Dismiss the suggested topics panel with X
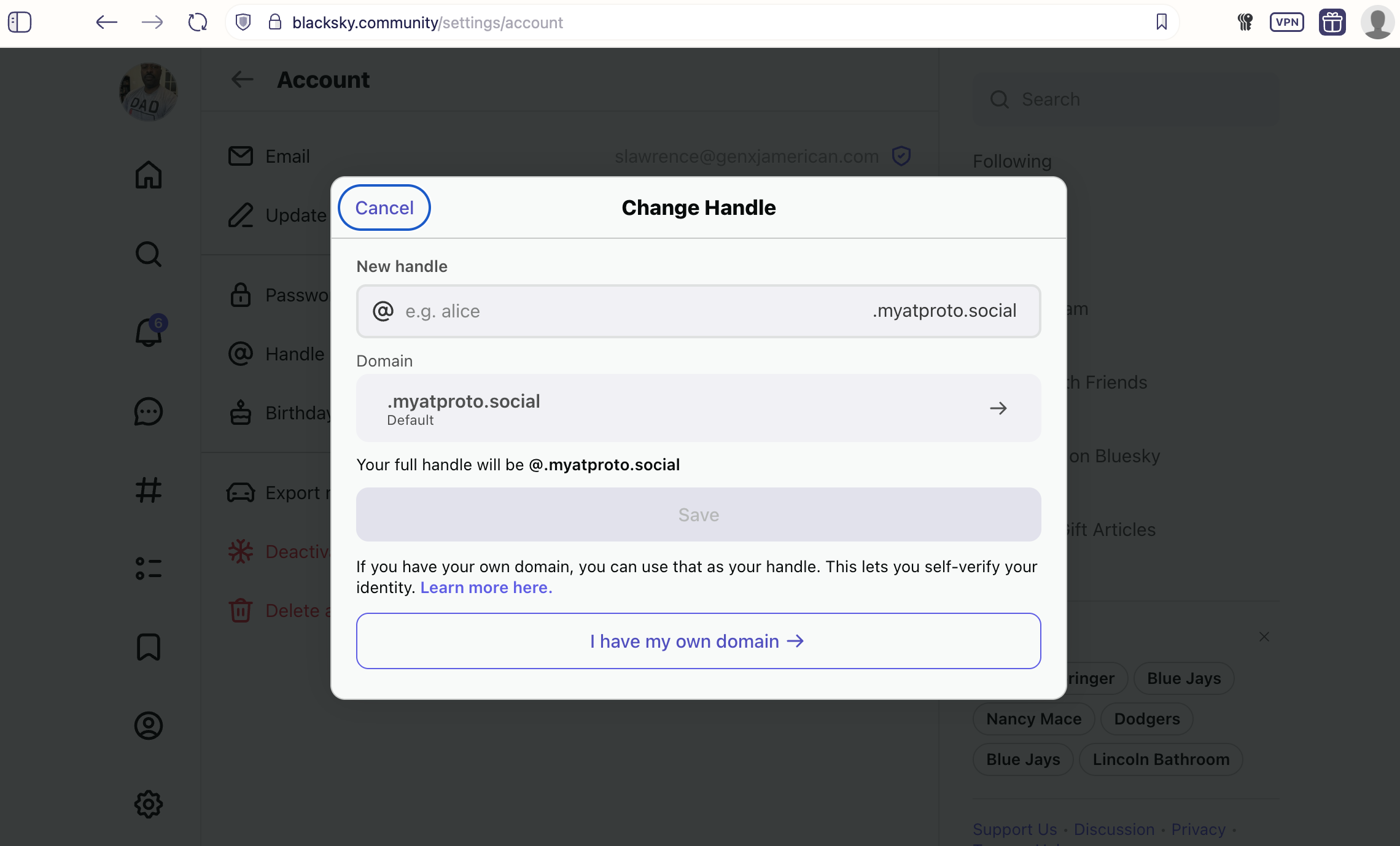Image resolution: width=1400 pixels, height=846 pixels. 1264,637
